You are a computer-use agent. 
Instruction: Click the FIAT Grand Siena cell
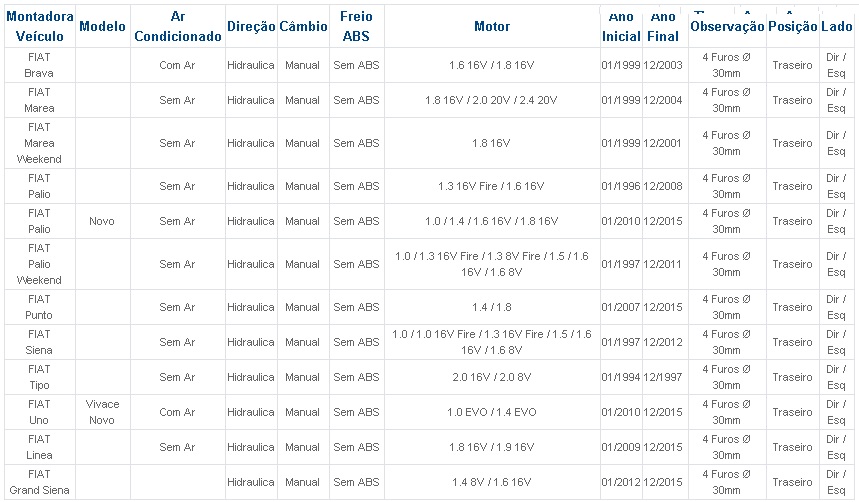tap(39, 482)
